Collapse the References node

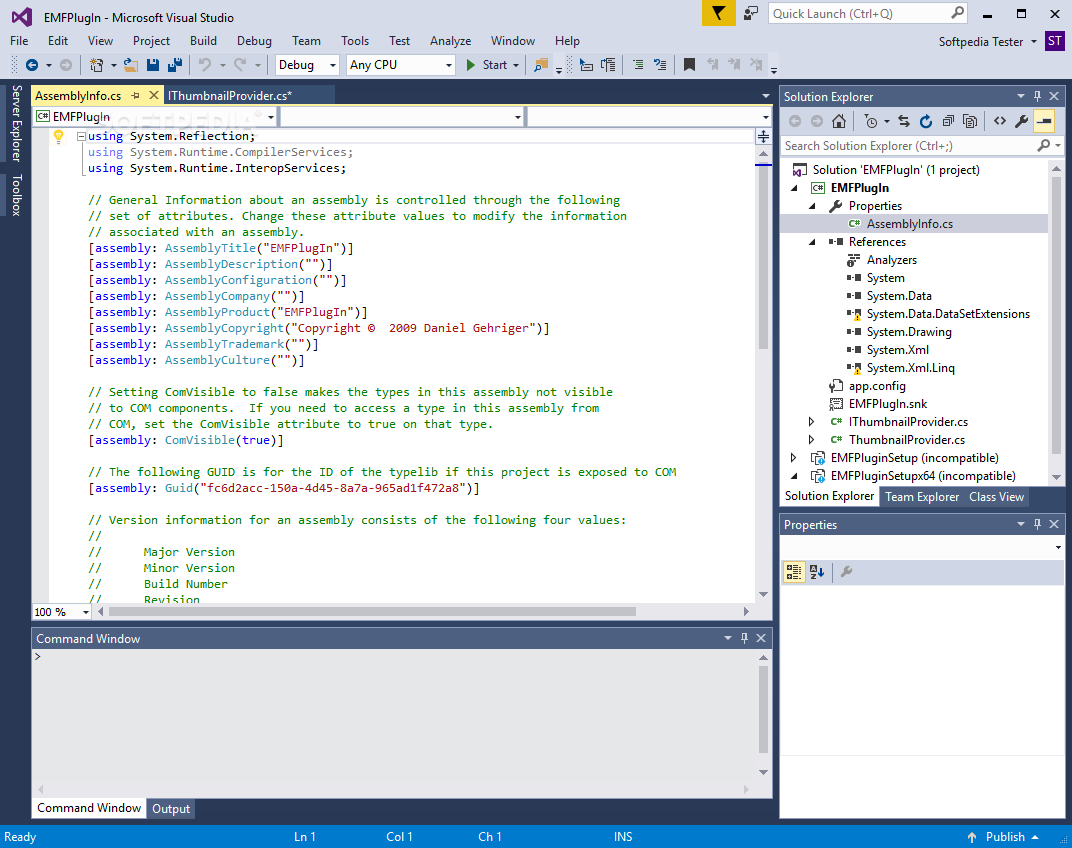(x=812, y=242)
